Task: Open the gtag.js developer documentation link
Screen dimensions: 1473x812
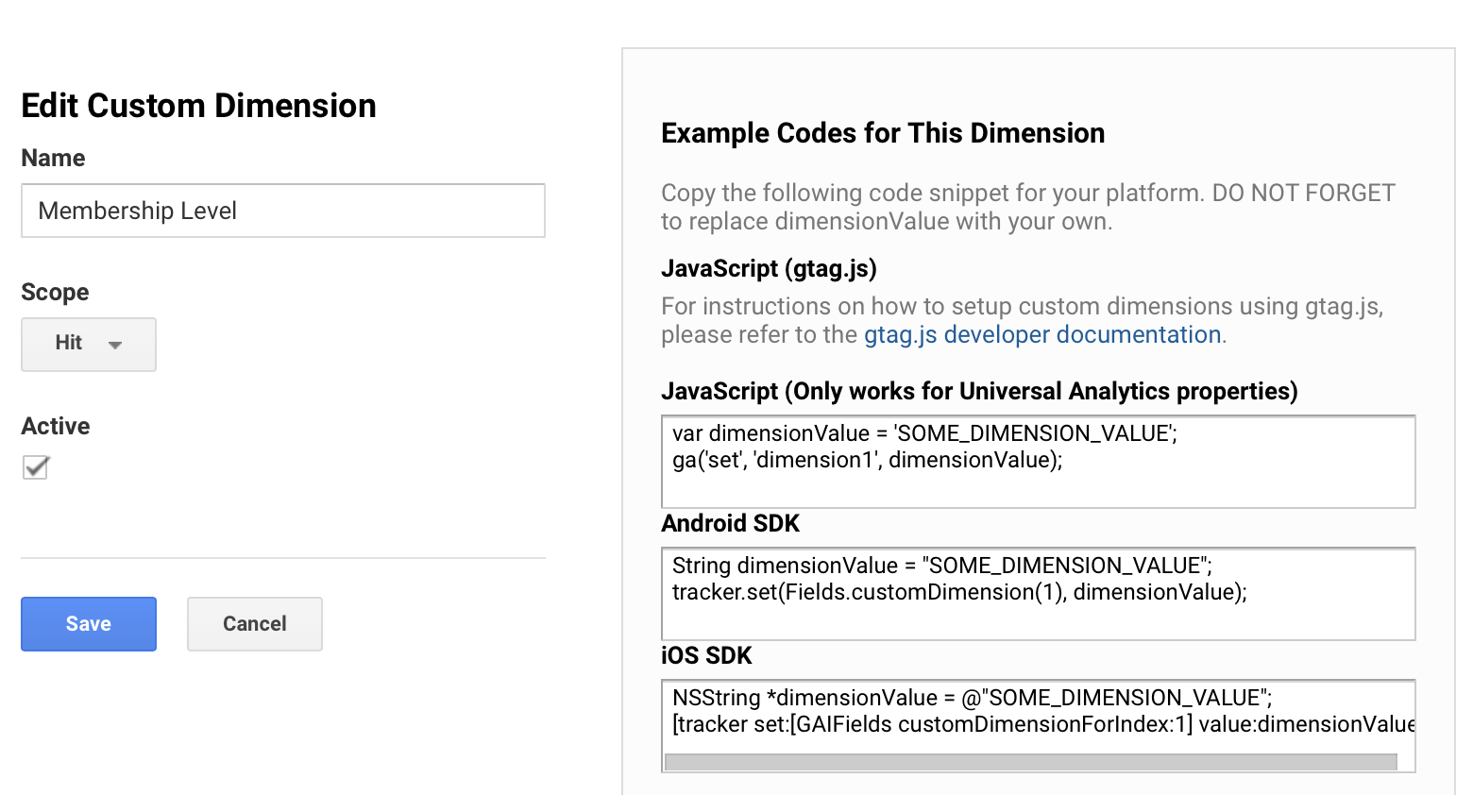Action: [1042, 335]
